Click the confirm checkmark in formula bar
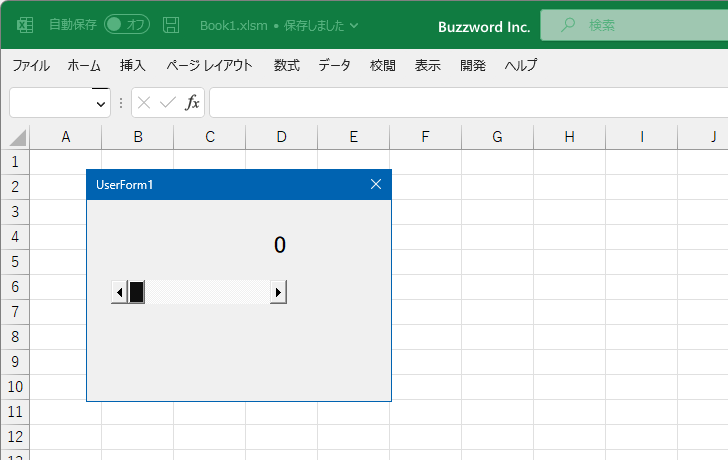Screen dimensions: 728x460 [x=168, y=102]
